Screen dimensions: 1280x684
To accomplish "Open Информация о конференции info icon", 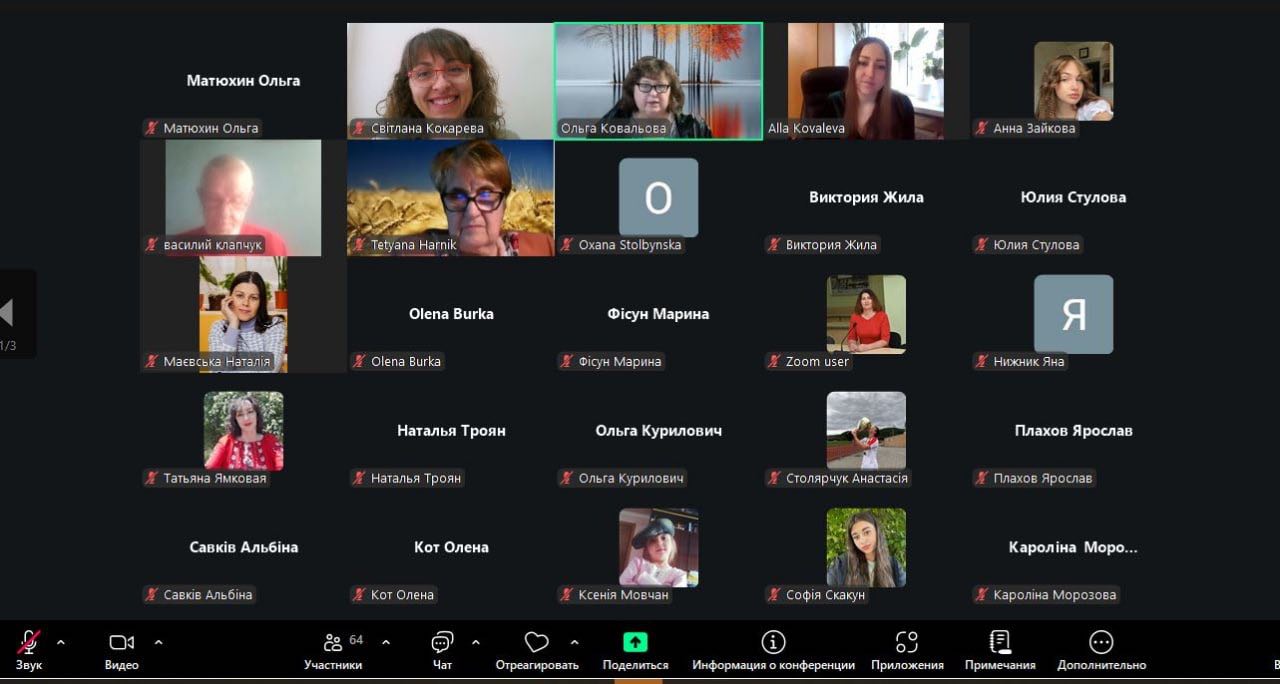I will pos(773,642).
